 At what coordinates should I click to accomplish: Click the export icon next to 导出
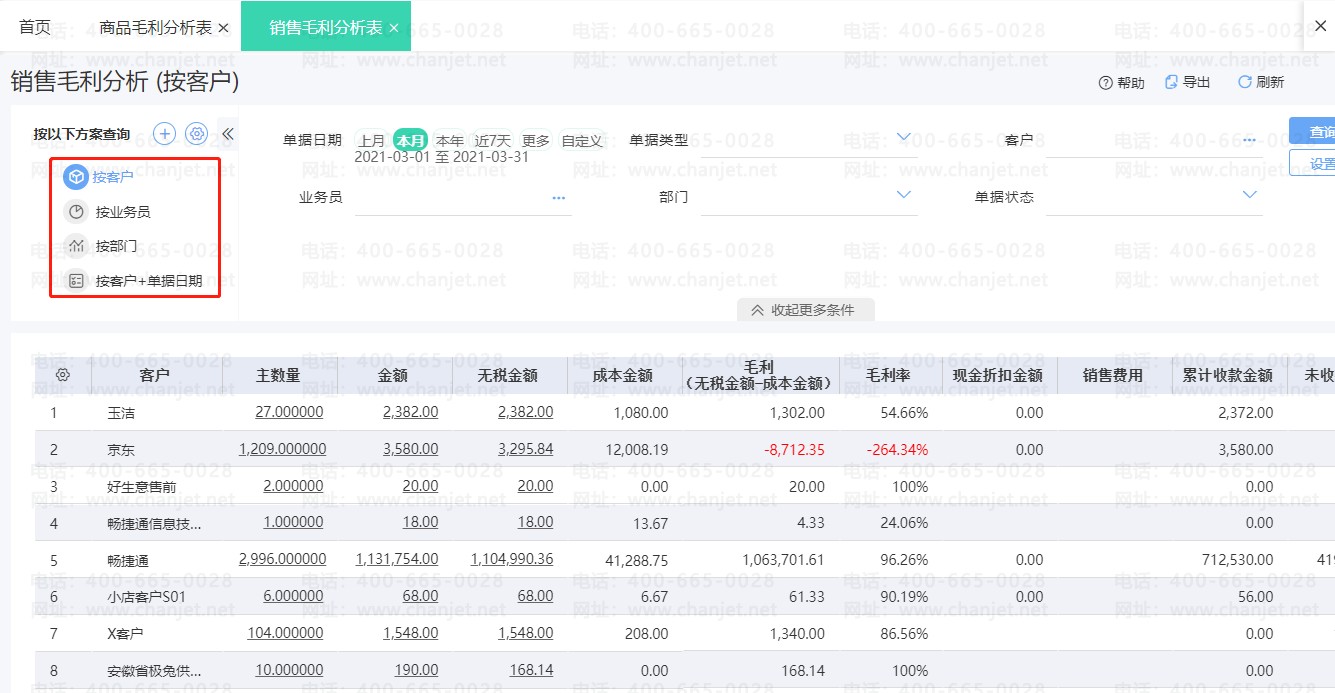1171,82
